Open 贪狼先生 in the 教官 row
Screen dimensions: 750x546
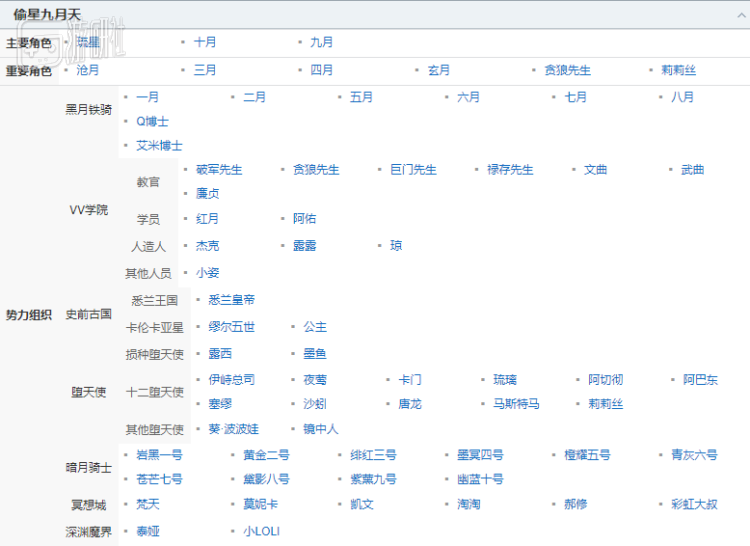coord(316,170)
